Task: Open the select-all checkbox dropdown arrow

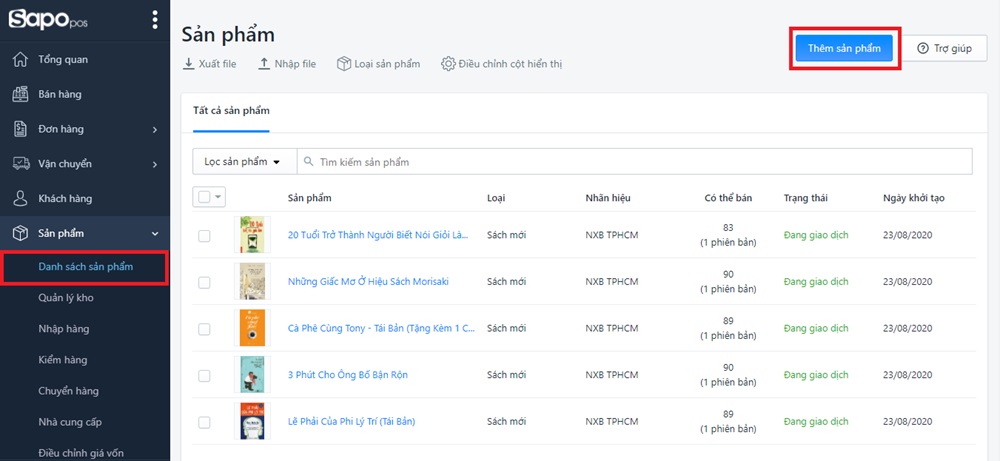Action: coord(218,198)
